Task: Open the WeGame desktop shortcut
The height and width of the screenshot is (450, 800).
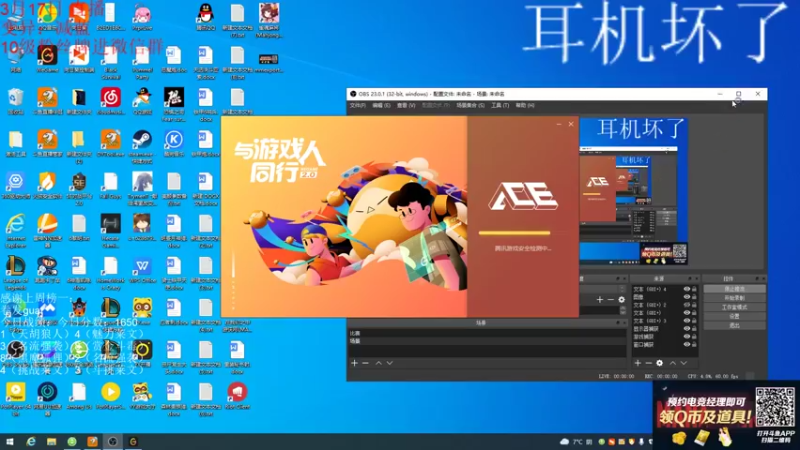Action: tap(47, 59)
